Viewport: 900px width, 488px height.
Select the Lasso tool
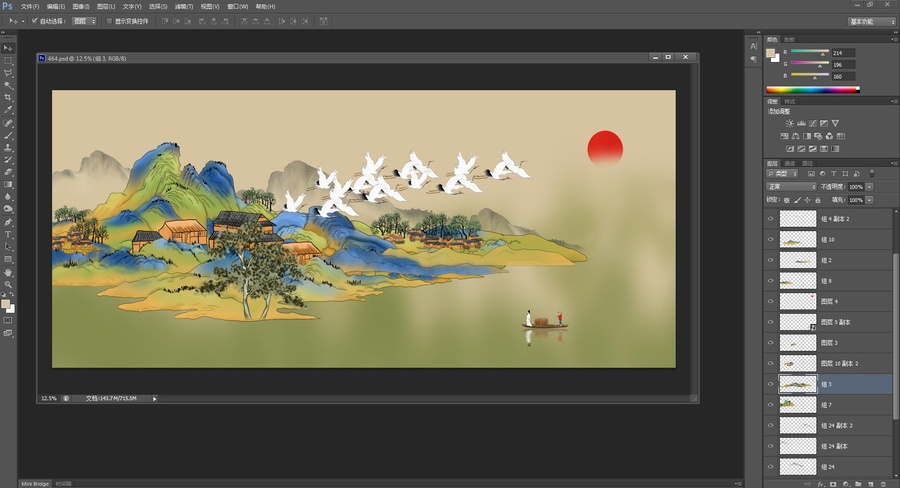coord(8,73)
